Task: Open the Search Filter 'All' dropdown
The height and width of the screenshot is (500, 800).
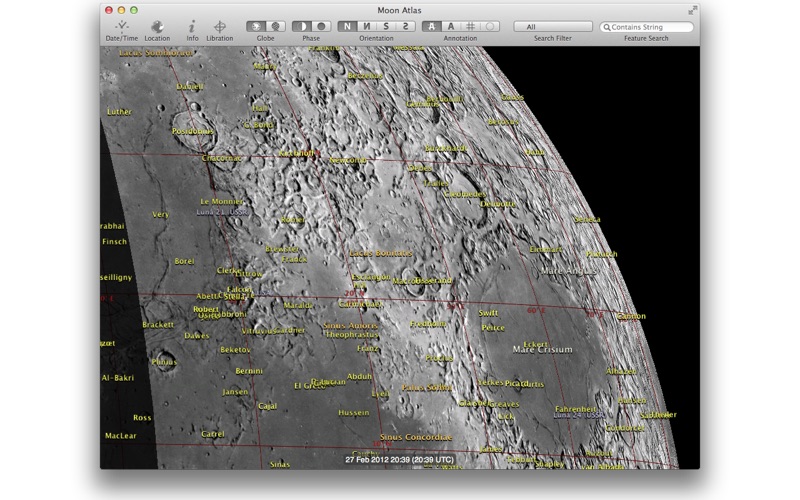Action: pyautogui.click(x=553, y=27)
